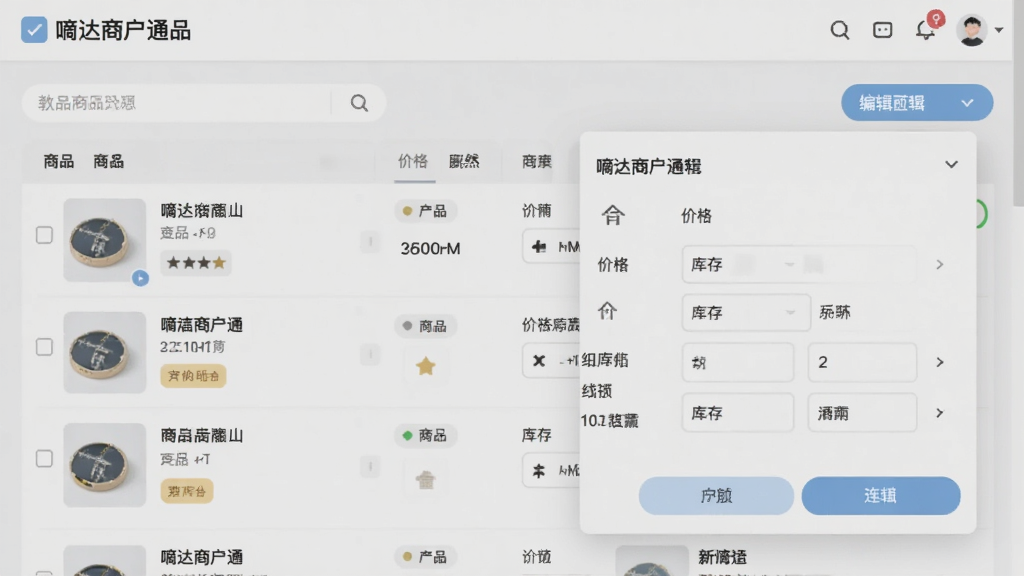The image size is (1024, 576).
Task: Click the info handle in first product row
Action: coord(370,242)
